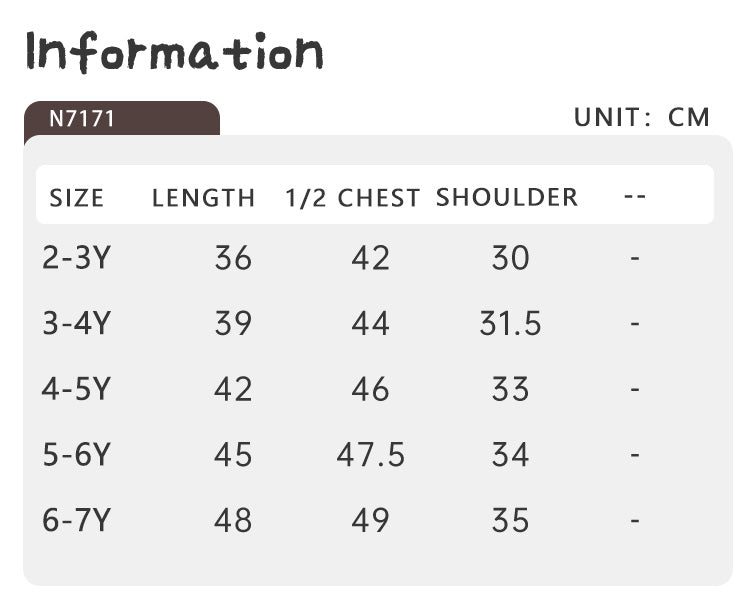Click the shoulder value 31.5
Viewport: 750px width, 611px height.
510,324
